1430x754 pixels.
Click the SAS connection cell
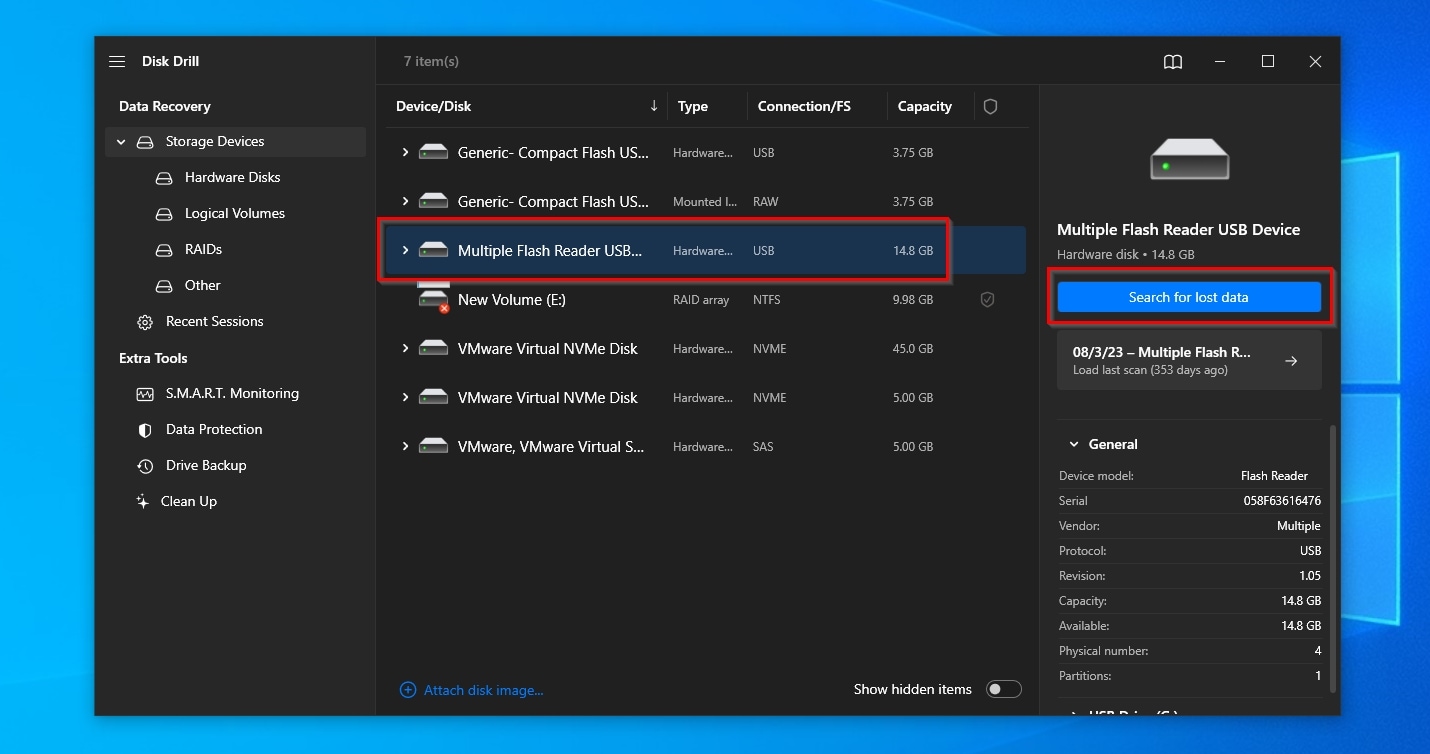click(x=763, y=447)
